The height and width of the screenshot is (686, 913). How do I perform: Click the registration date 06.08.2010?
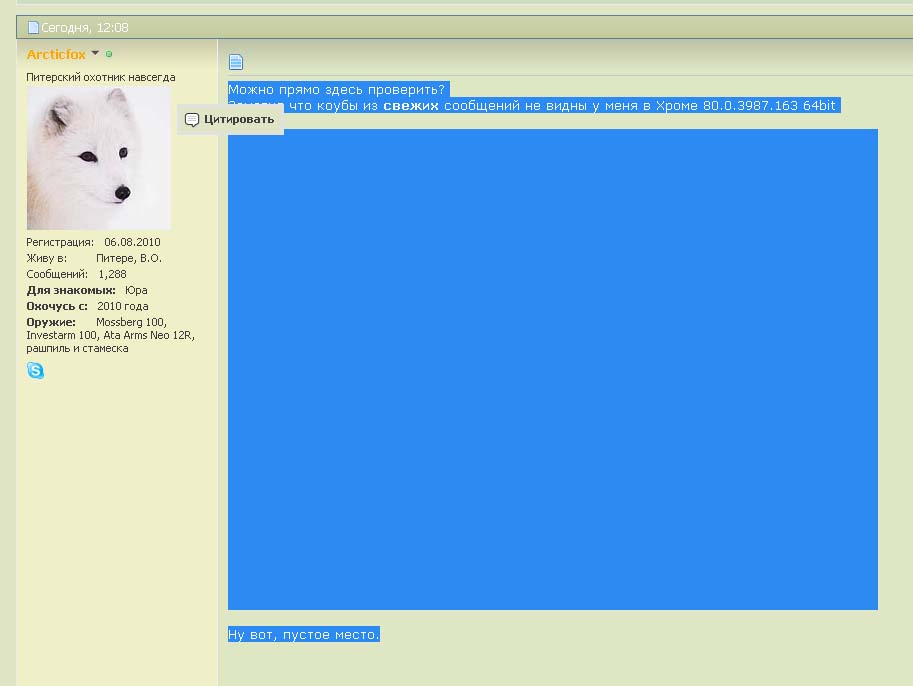(132, 242)
